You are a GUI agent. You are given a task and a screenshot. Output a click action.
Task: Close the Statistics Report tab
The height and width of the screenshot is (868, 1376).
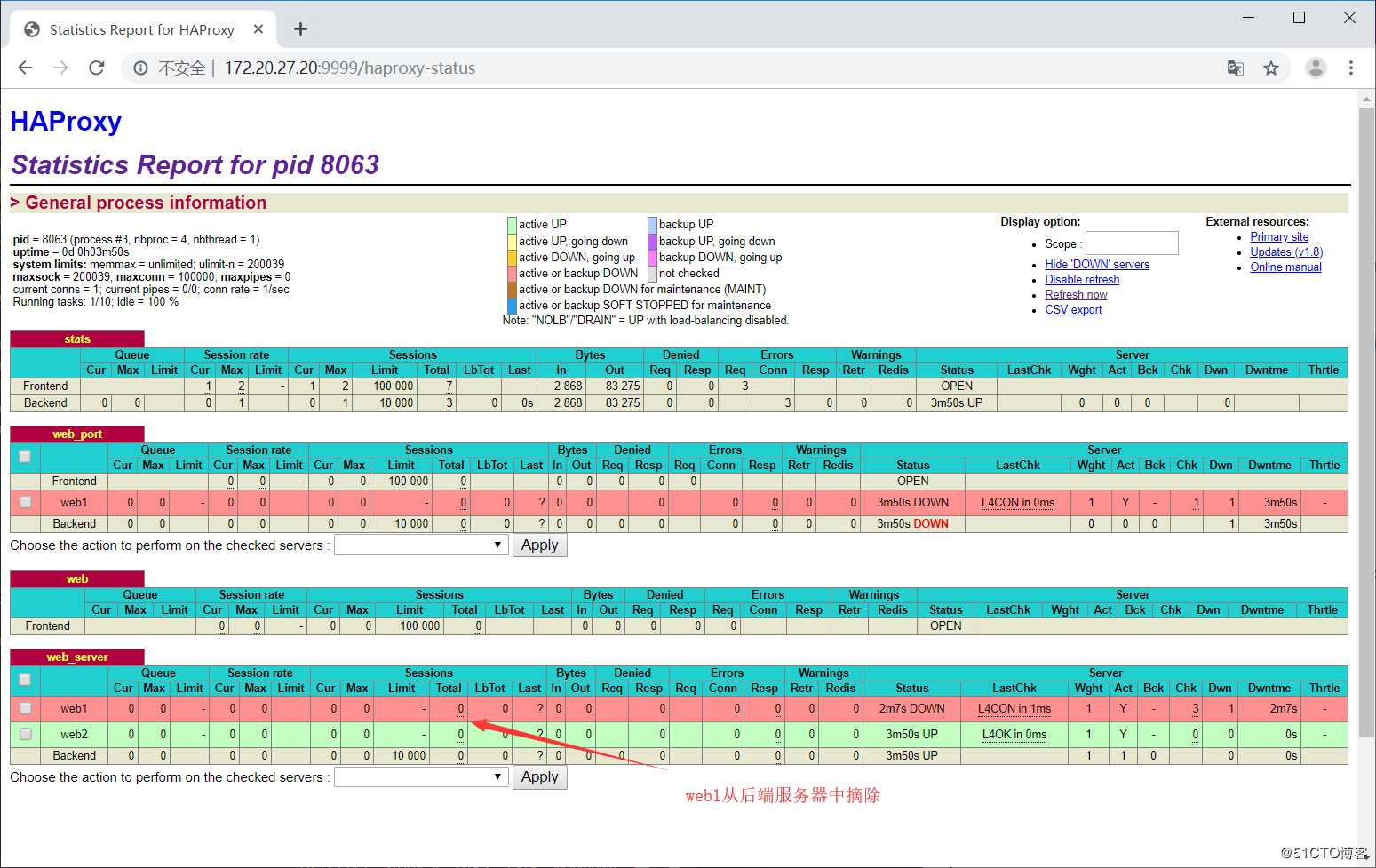(x=258, y=29)
